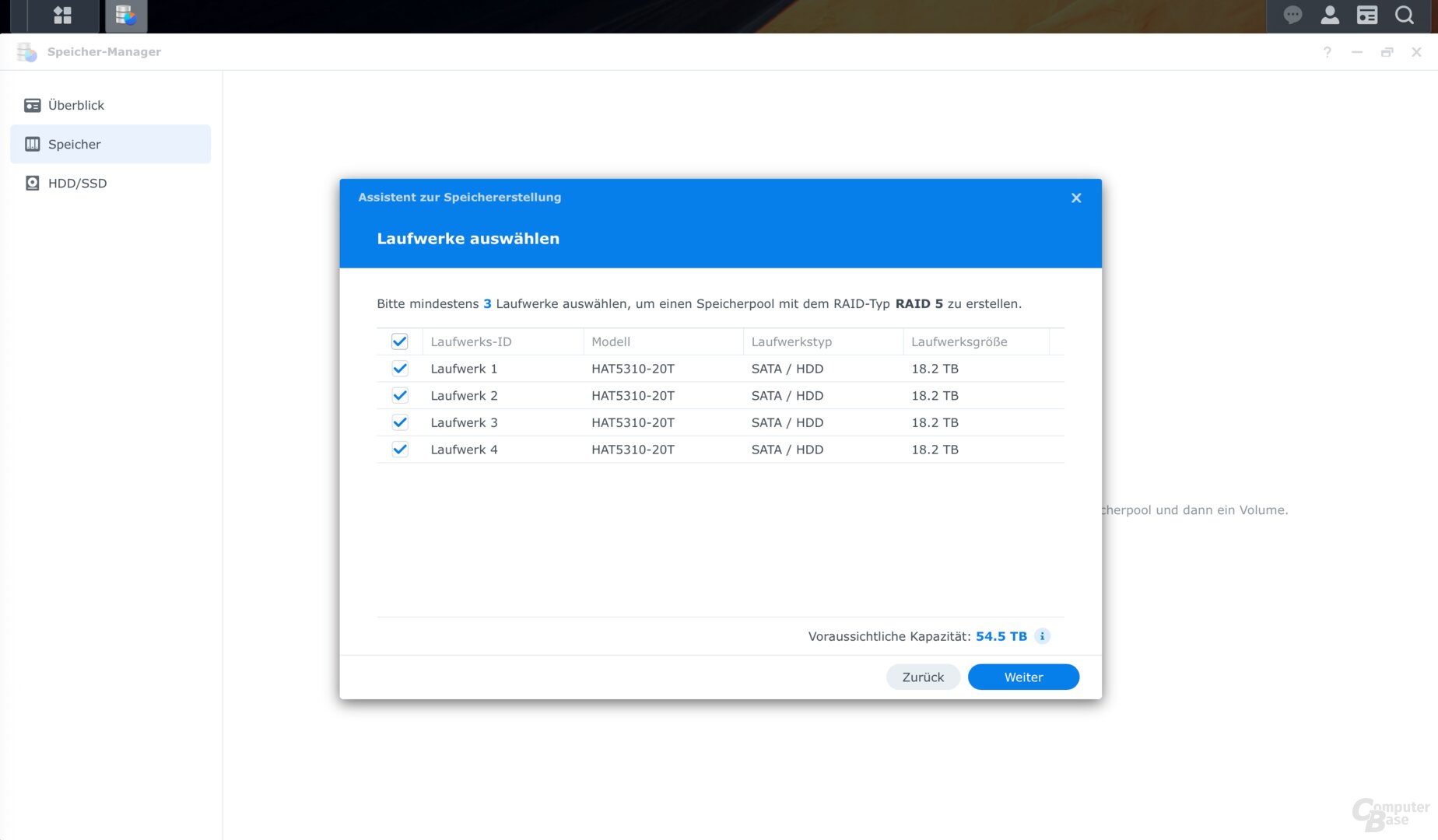Select the Laufwerk 2 row label
The width and height of the screenshot is (1438, 840).
click(464, 395)
